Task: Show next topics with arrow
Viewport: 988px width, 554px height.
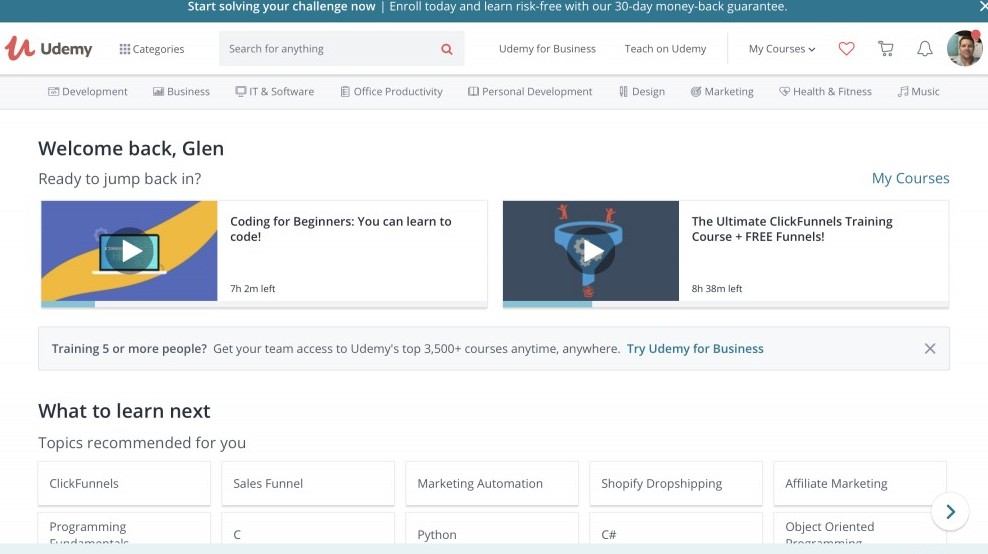Action: tap(950, 512)
